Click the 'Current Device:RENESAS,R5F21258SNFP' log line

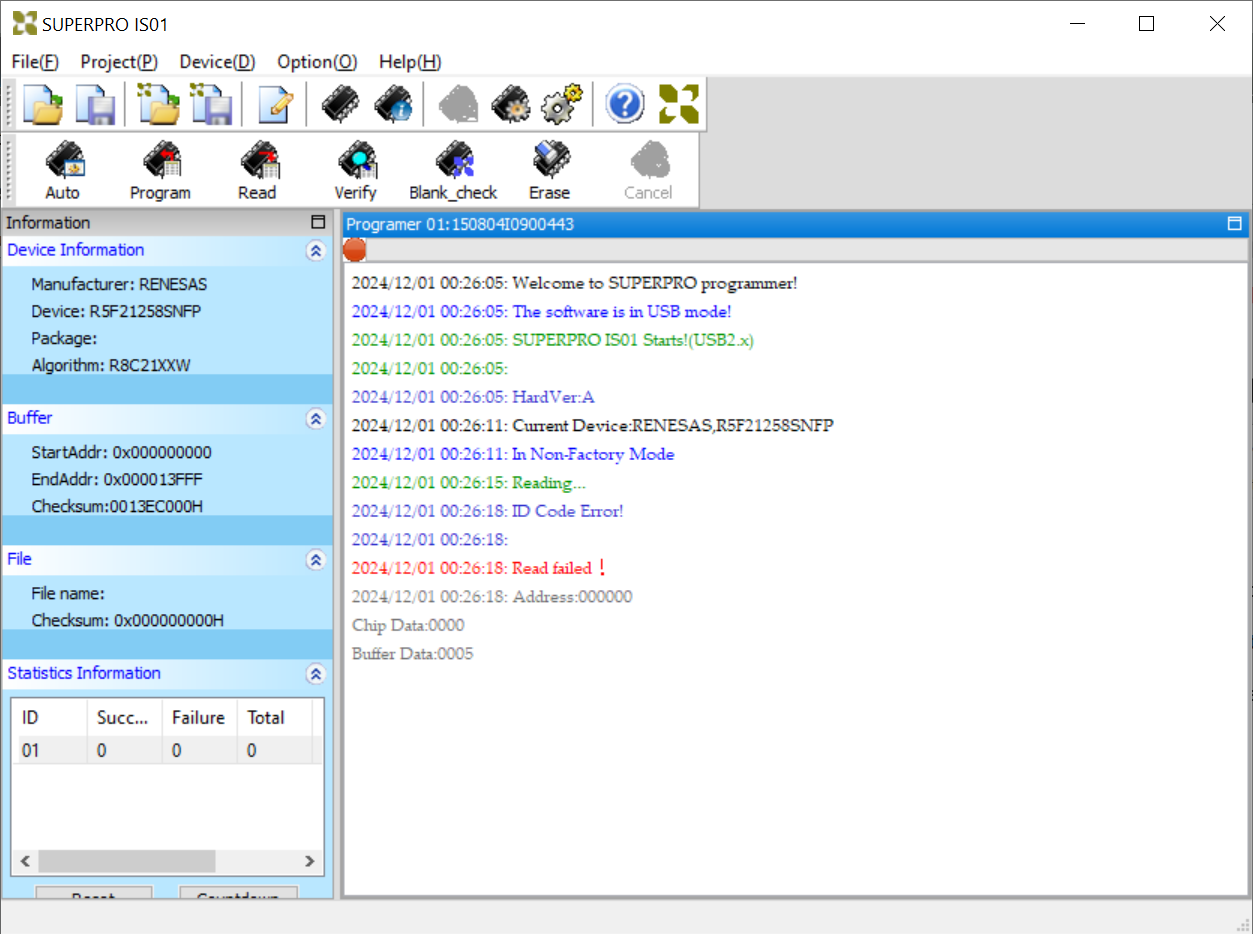pos(592,425)
